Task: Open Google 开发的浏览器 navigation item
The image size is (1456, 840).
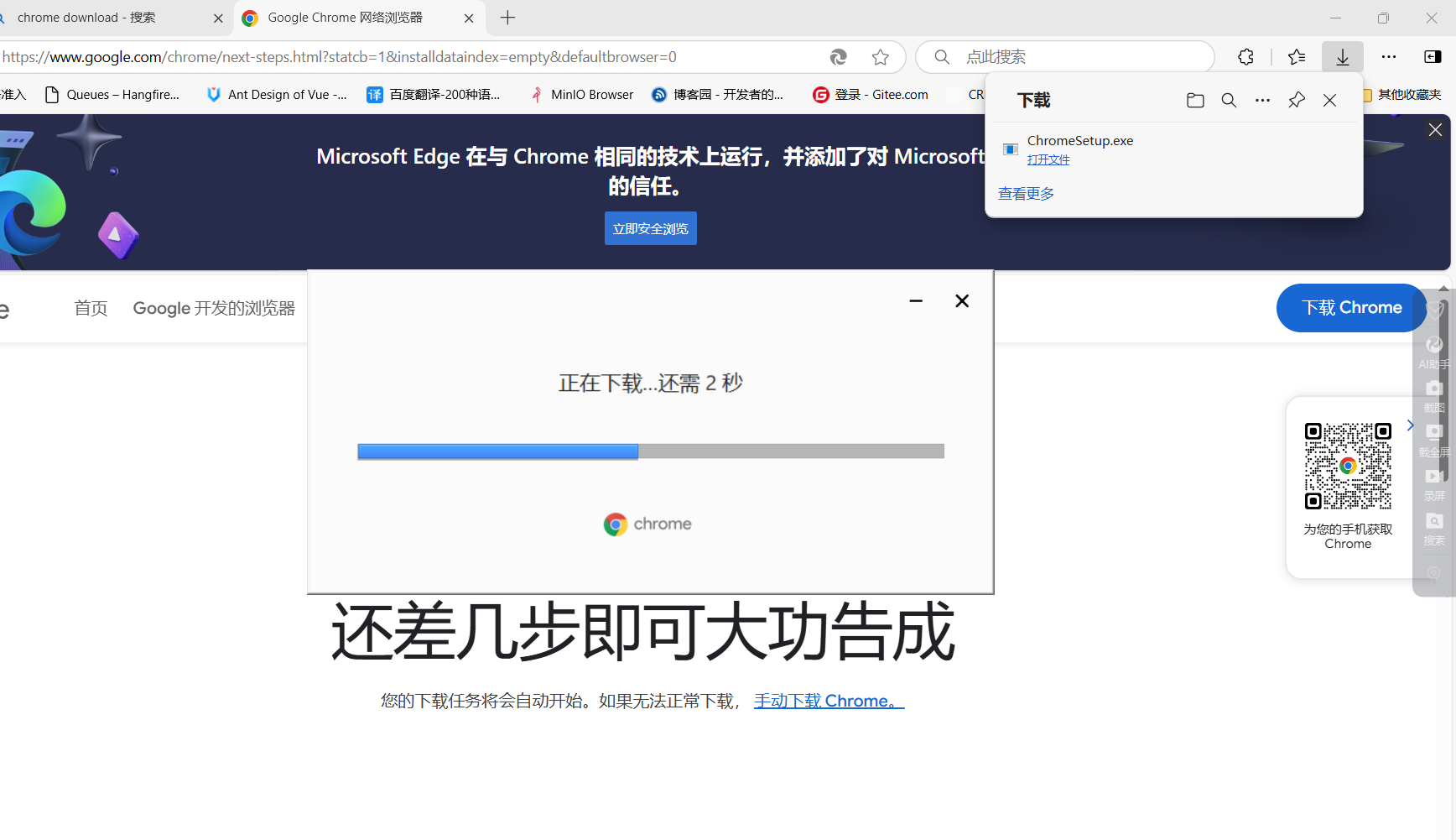Action: [214, 308]
